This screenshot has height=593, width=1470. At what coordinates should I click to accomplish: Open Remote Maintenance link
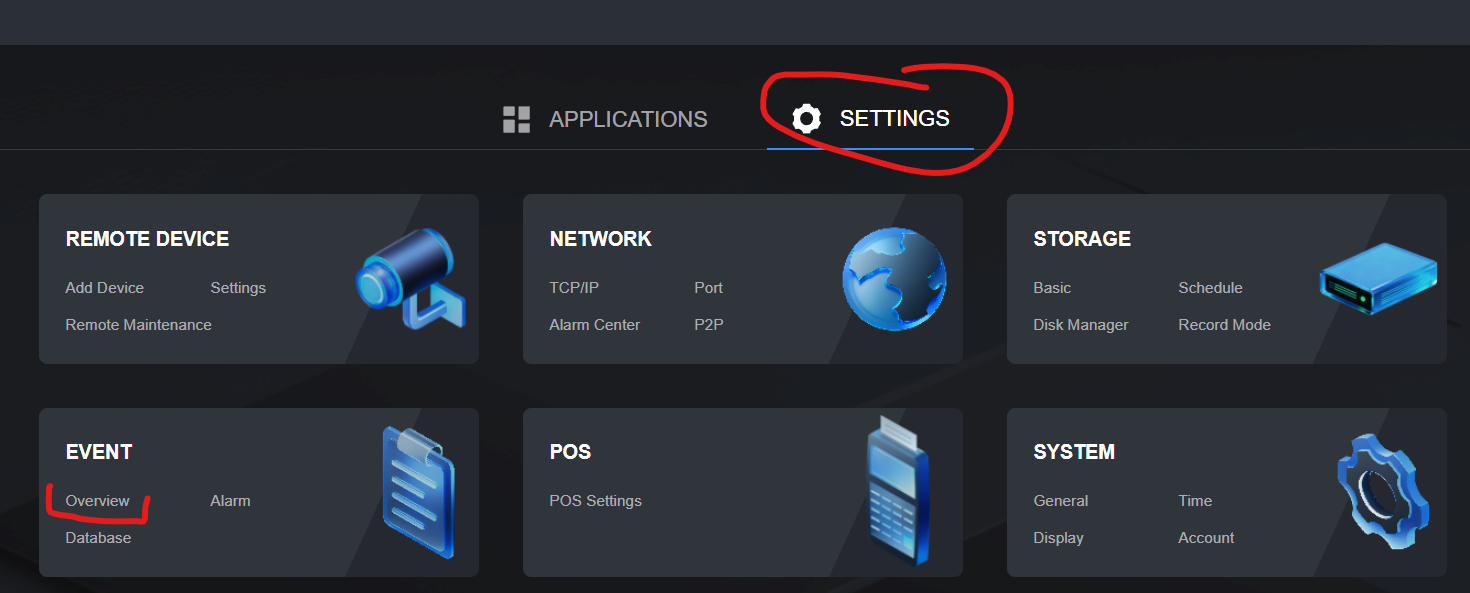138,325
